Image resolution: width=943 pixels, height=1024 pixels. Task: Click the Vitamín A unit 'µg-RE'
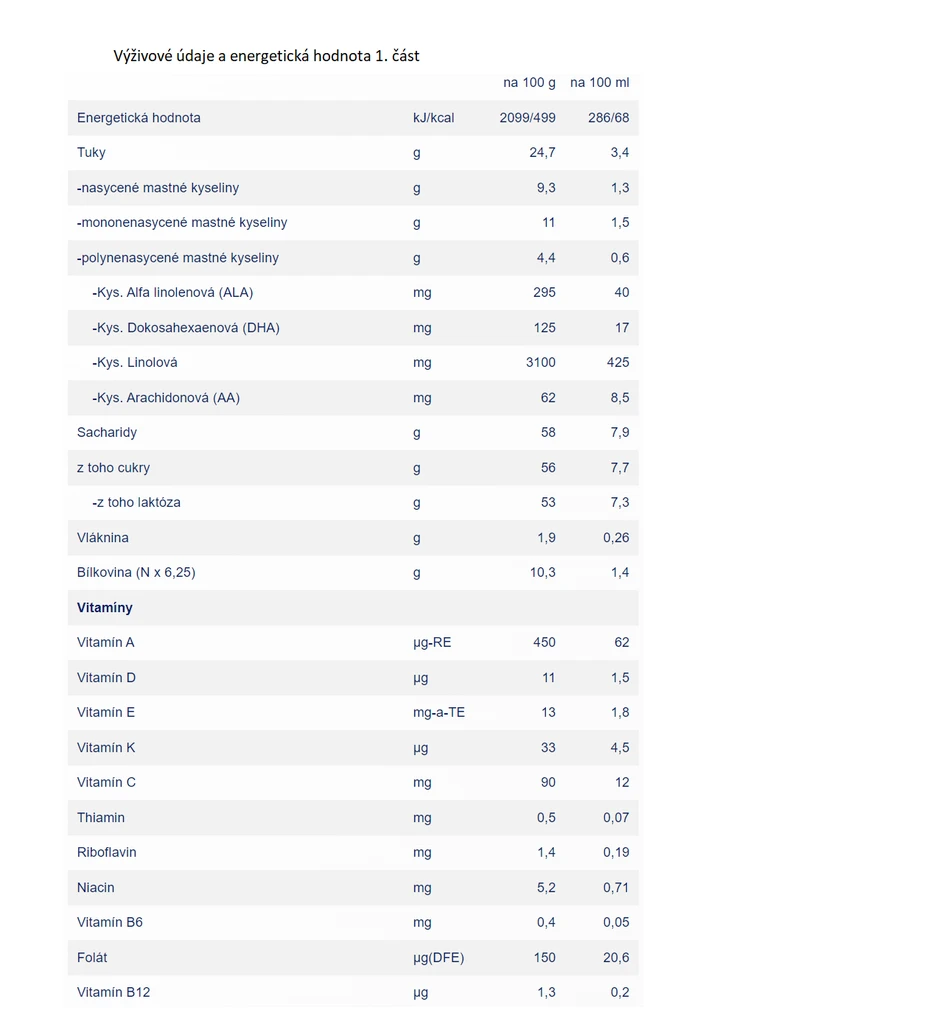coord(432,643)
